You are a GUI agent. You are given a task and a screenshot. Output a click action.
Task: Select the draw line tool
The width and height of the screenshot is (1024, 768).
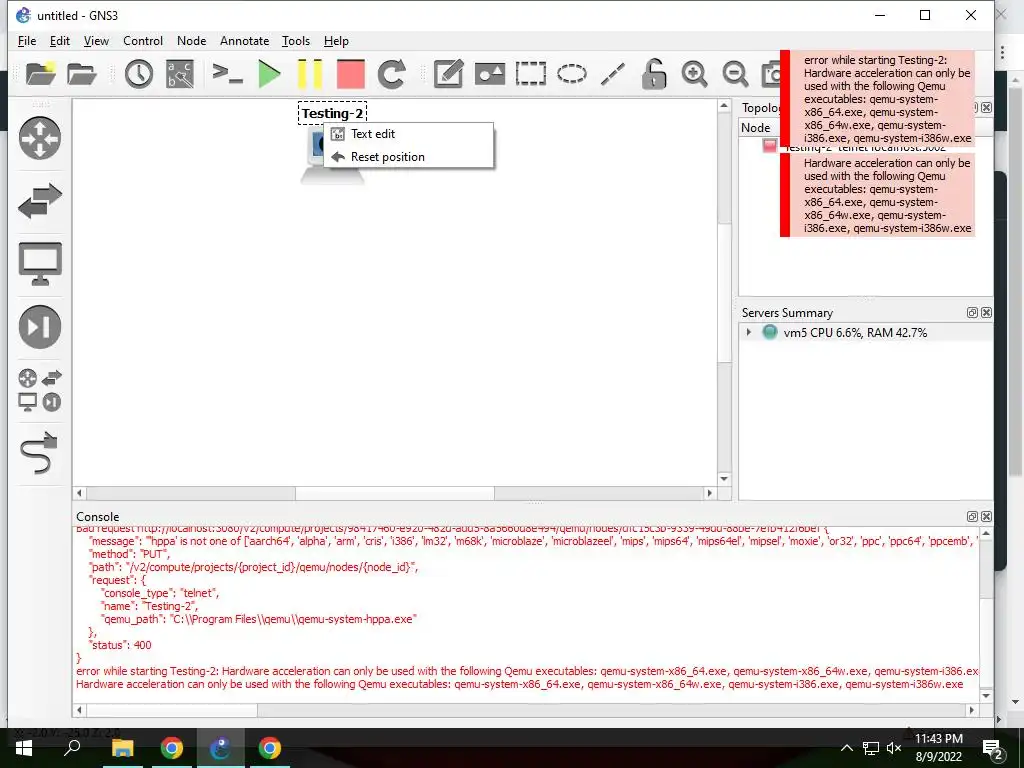coord(613,74)
